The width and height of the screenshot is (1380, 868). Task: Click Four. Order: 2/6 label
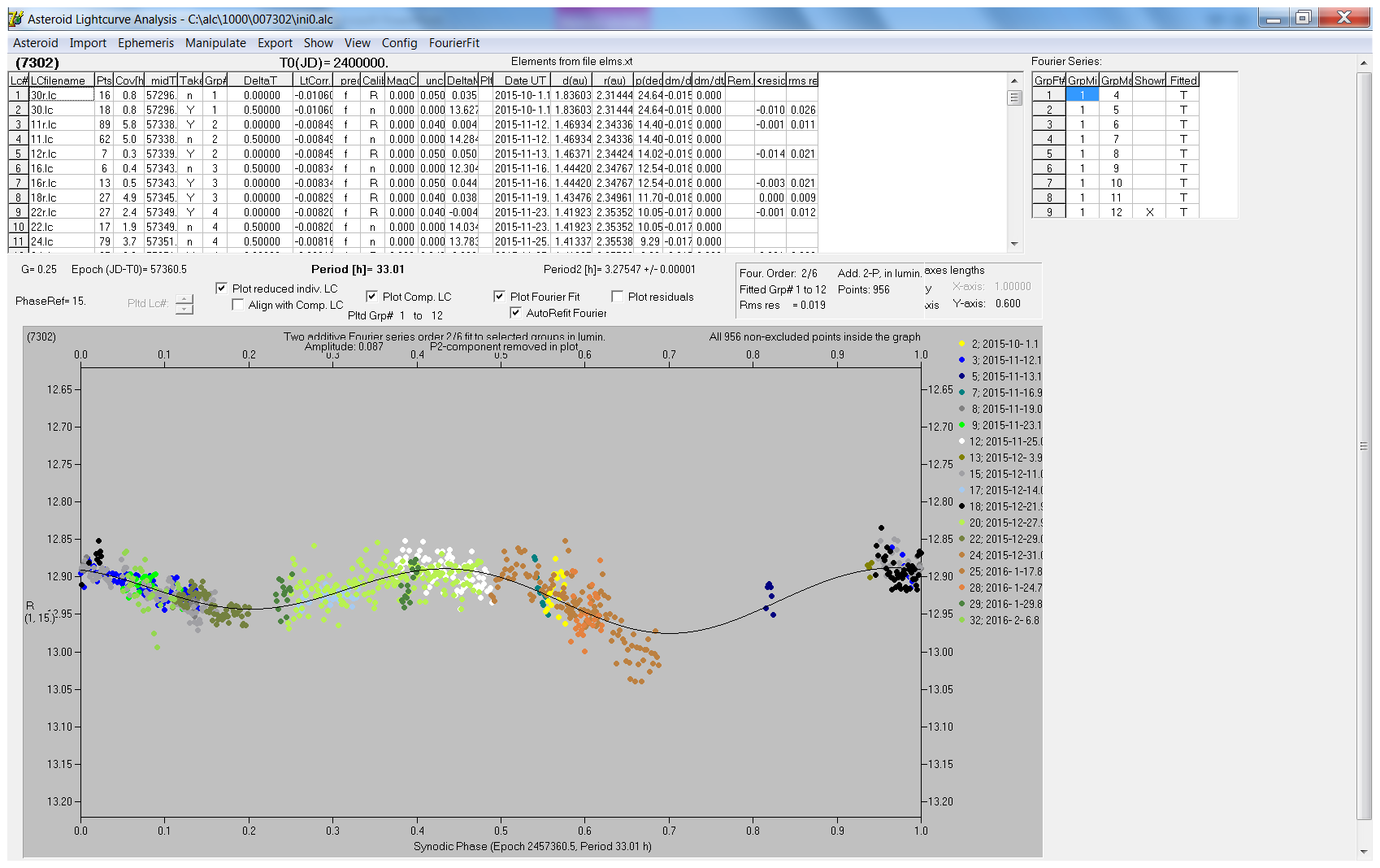tap(779, 273)
